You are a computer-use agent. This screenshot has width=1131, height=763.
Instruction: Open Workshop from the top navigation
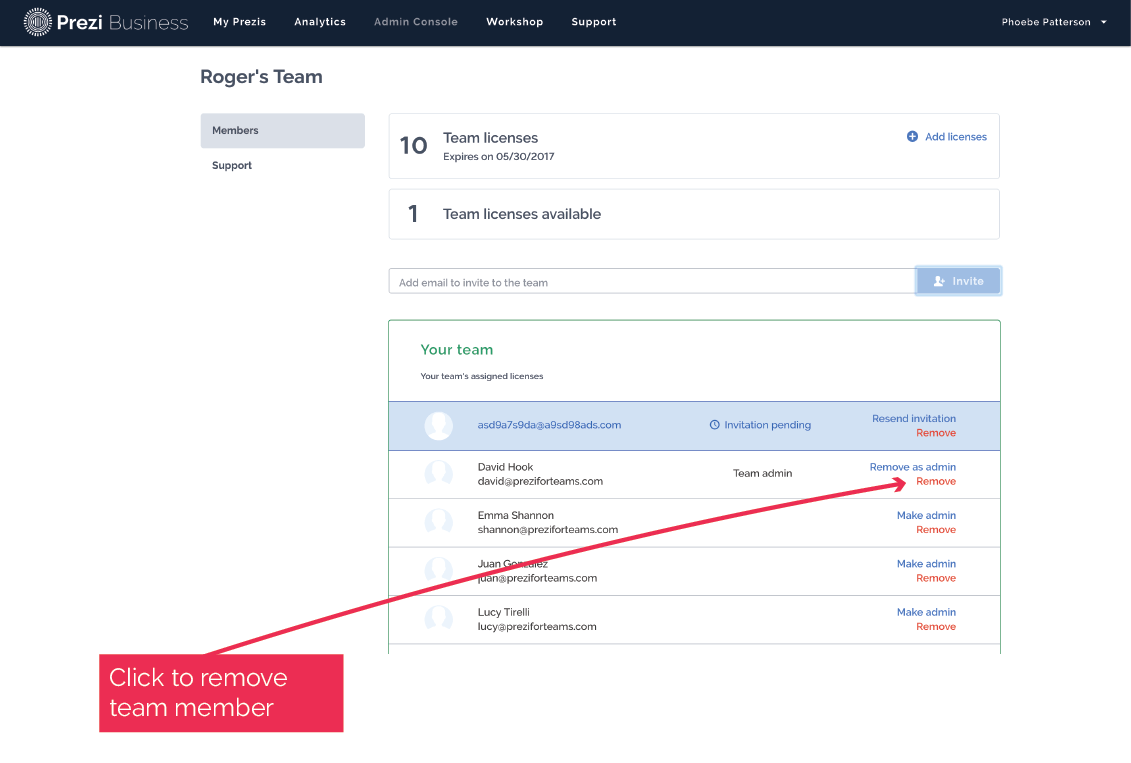tap(514, 22)
